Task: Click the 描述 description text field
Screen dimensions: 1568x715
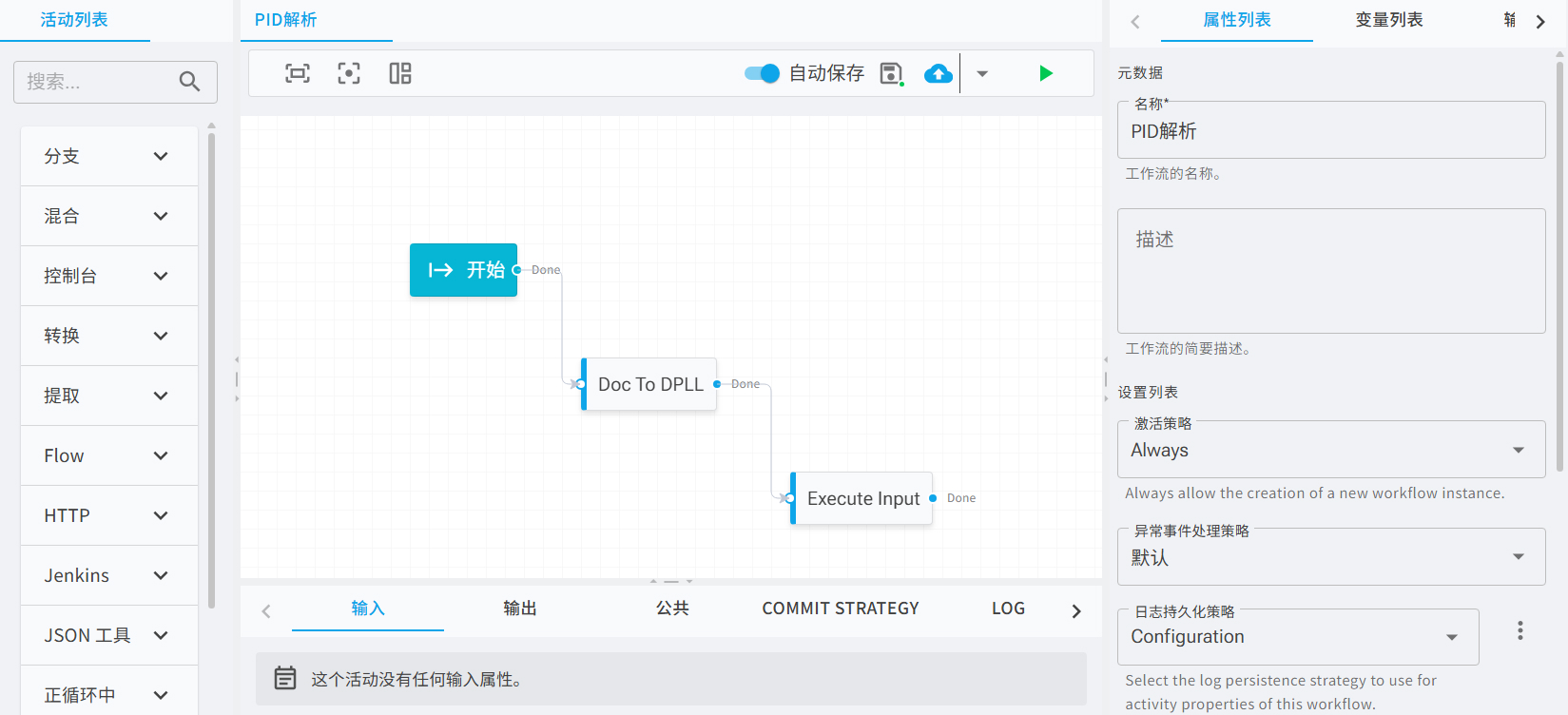Action: [x=1330, y=271]
